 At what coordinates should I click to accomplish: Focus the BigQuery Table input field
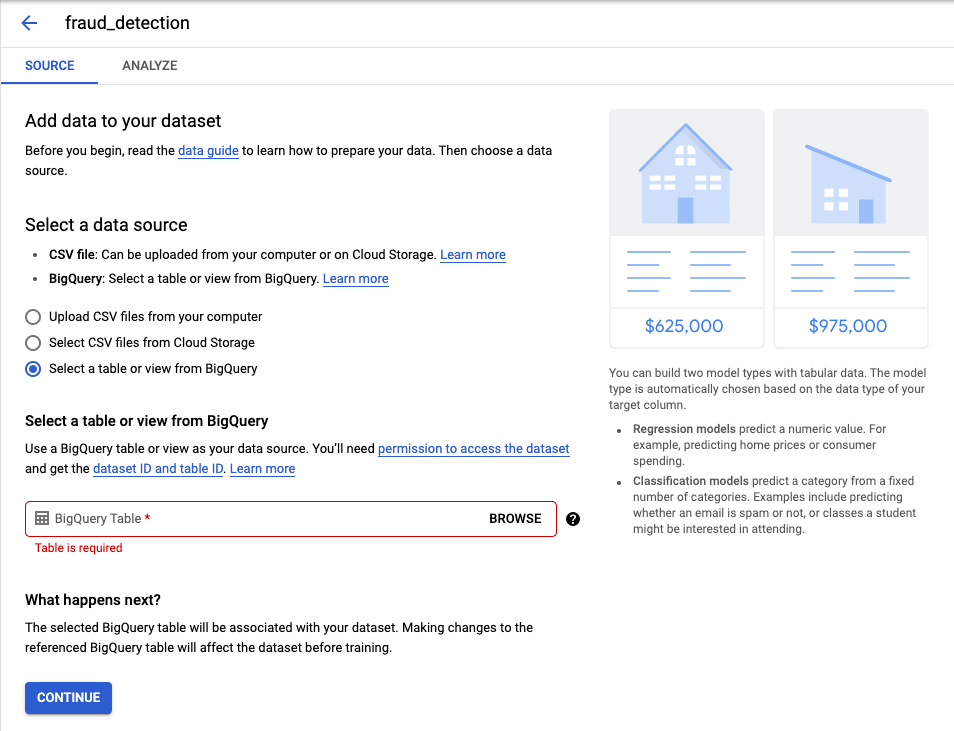pyautogui.click(x=260, y=519)
